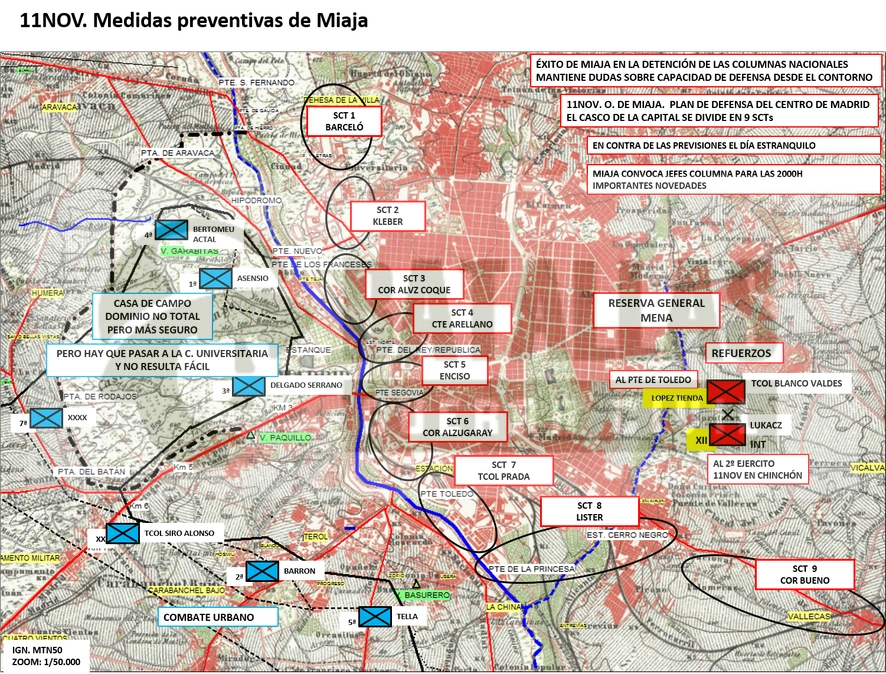Click the Refuerzos label

tap(741, 353)
